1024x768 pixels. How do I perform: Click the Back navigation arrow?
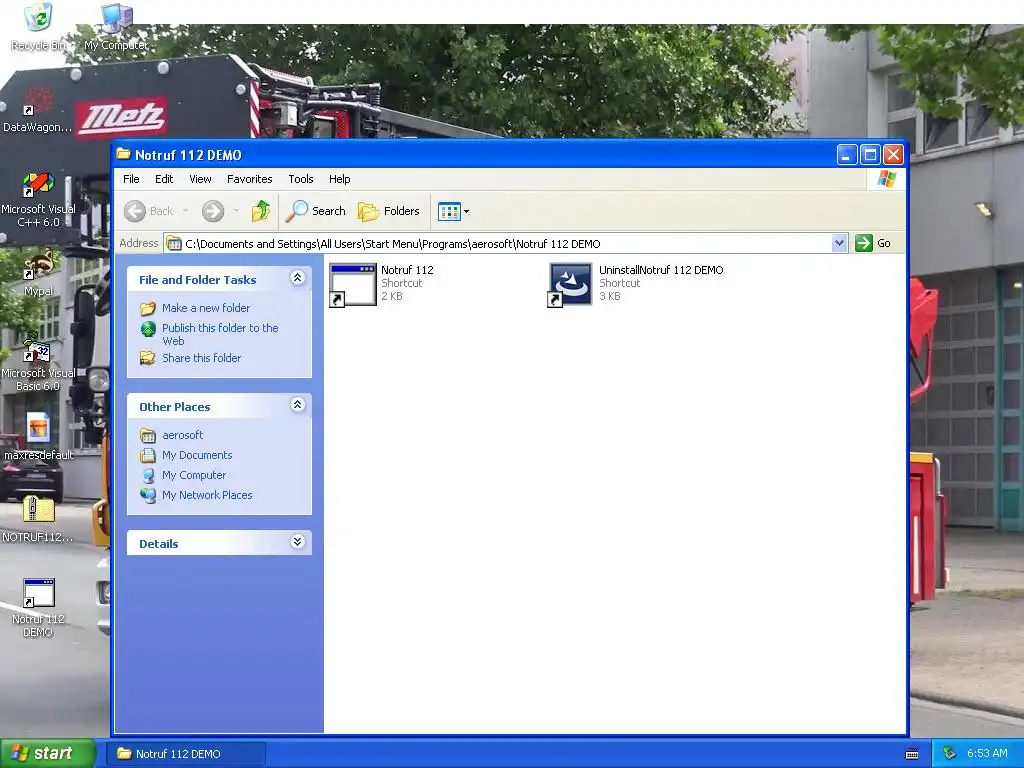pos(135,211)
